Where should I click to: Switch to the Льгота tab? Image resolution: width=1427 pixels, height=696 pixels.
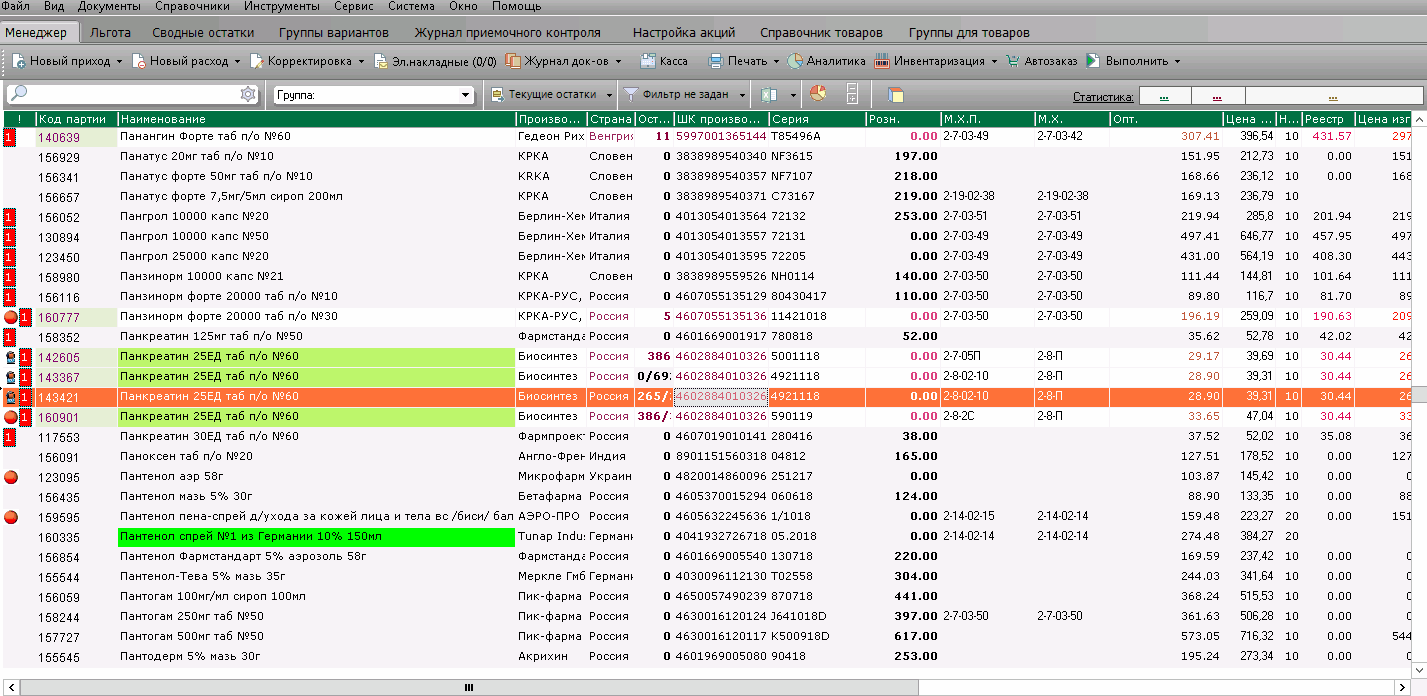click(x=111, y=33)
